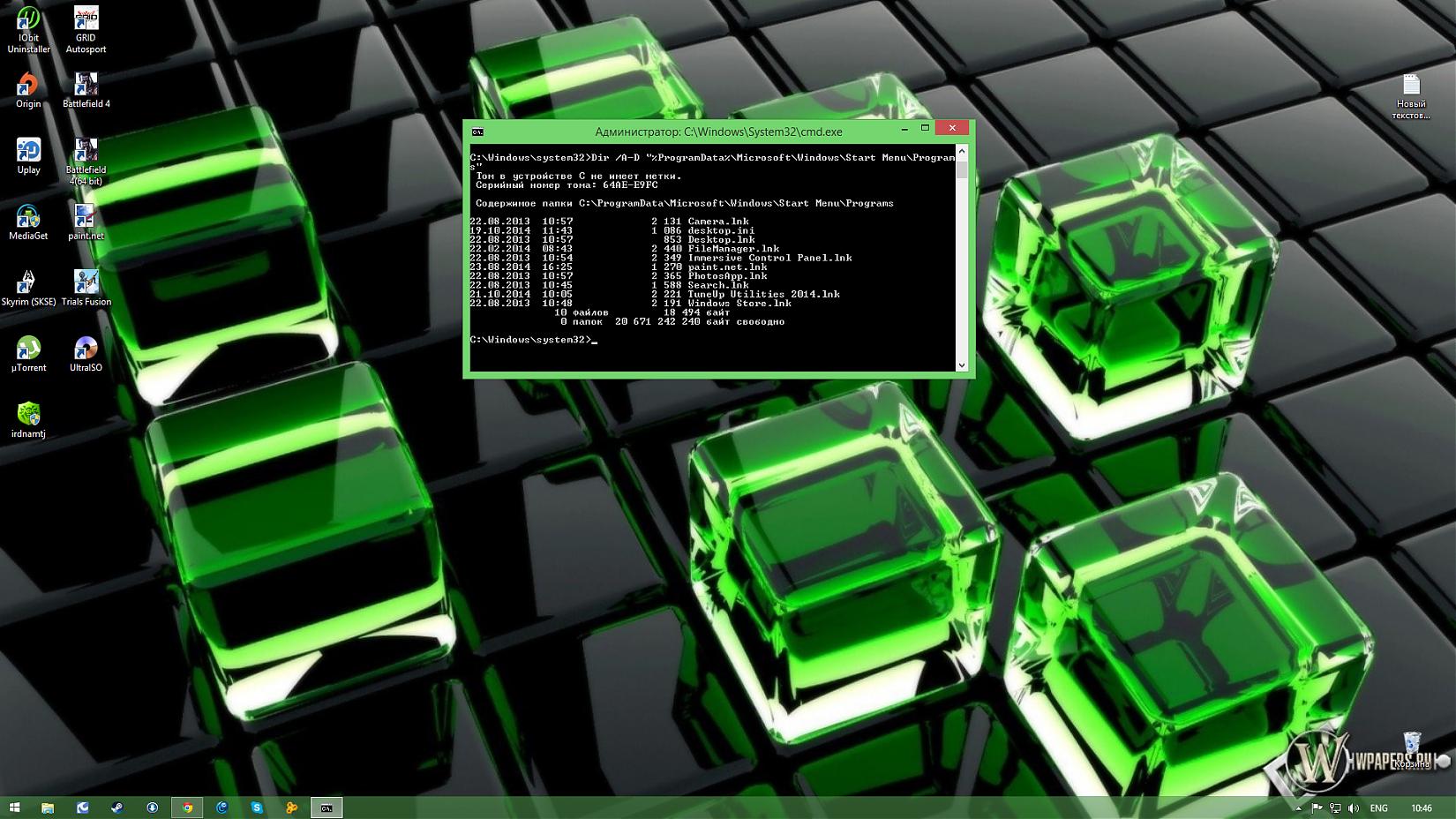
Task: Click 'paint.net.lnk' in the cmd output
Action: pos(727,267)
